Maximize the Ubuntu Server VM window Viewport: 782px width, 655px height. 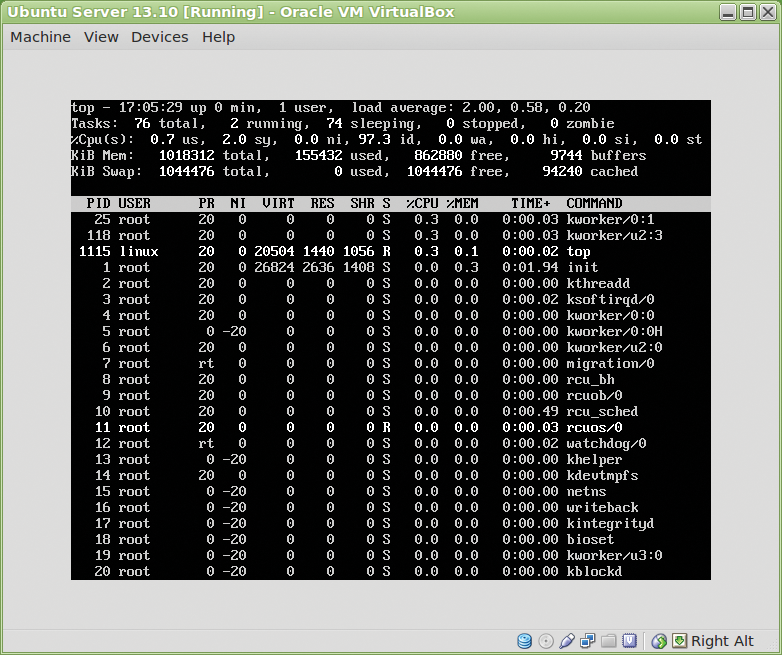748,12
